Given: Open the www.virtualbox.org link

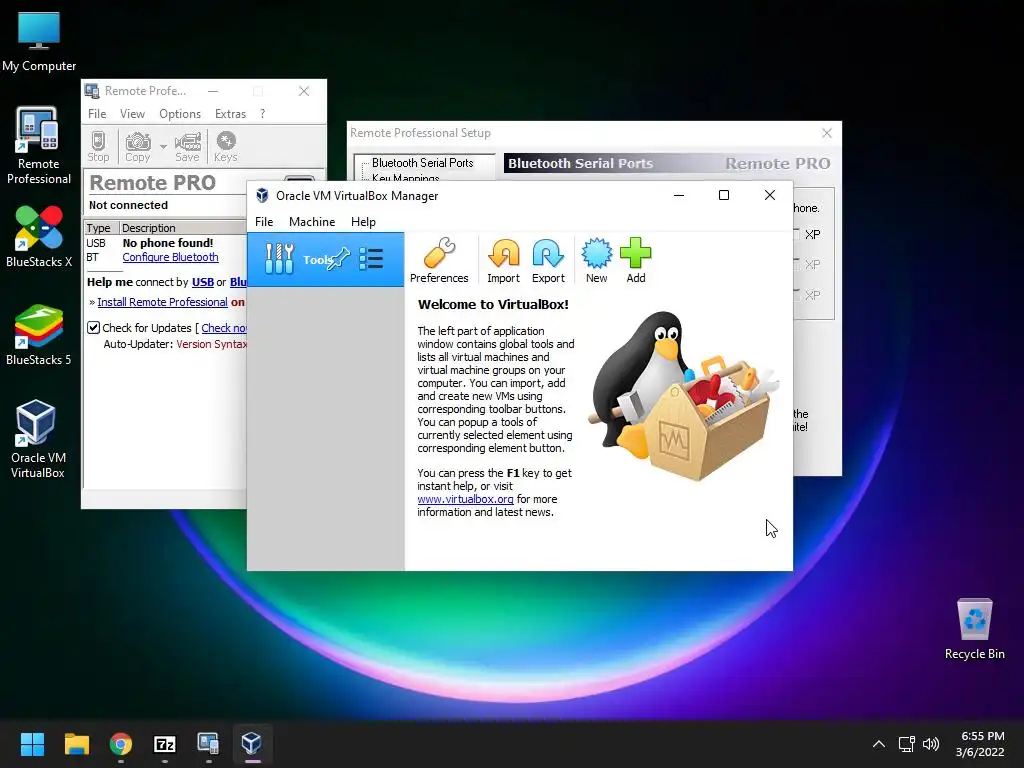Looking at the screenshot, I should point(465,499).
